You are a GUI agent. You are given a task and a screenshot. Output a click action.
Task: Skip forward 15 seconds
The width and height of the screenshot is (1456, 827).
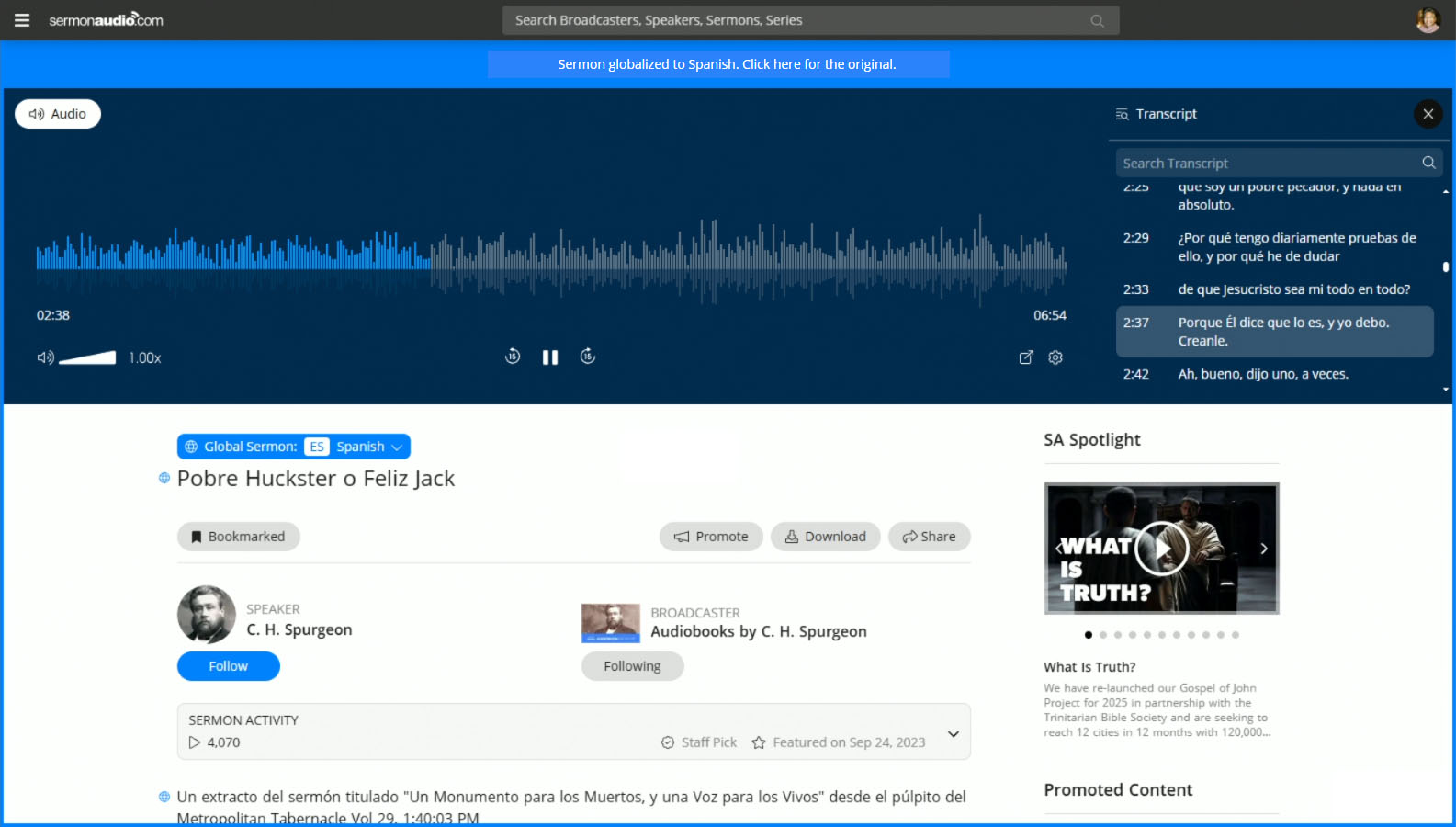(x=588, y=357)
